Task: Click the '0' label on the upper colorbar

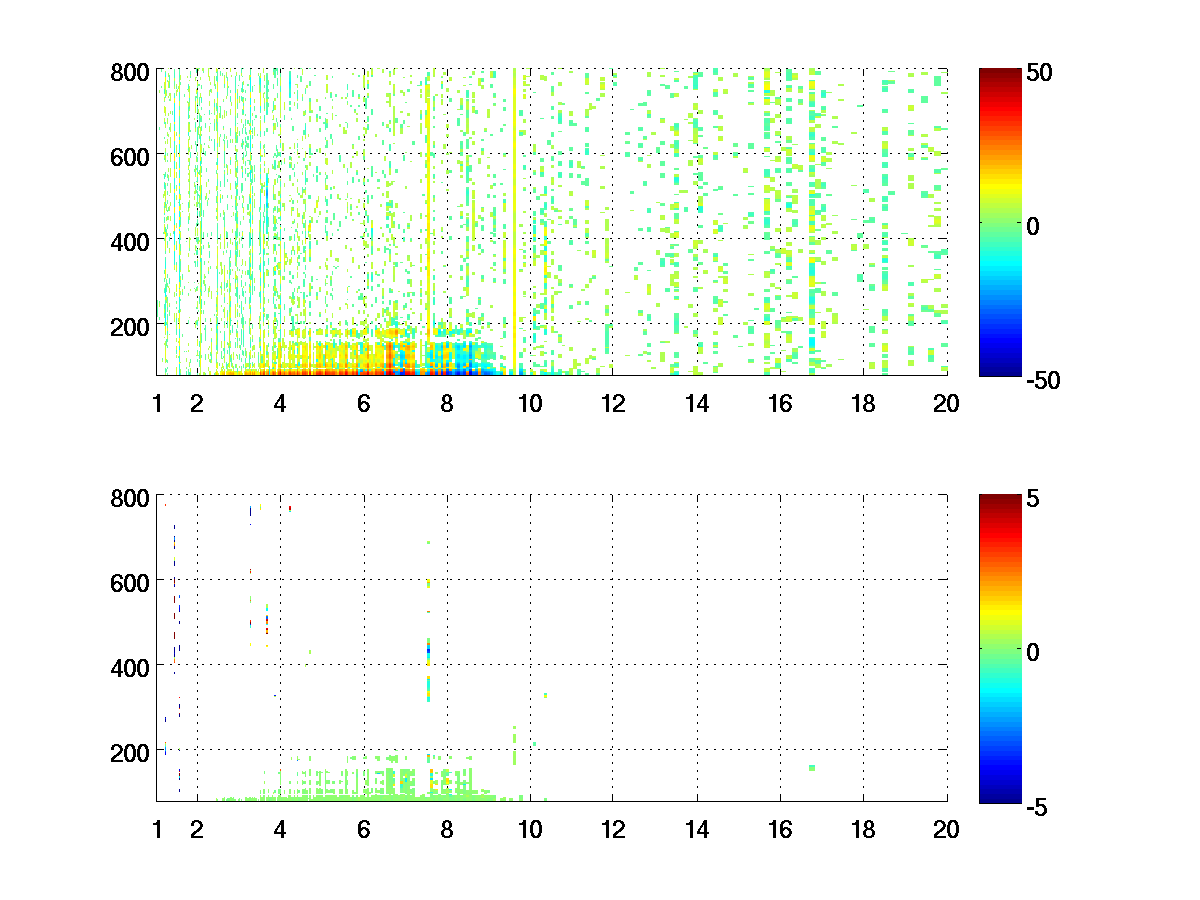Action: (1034, 226)
